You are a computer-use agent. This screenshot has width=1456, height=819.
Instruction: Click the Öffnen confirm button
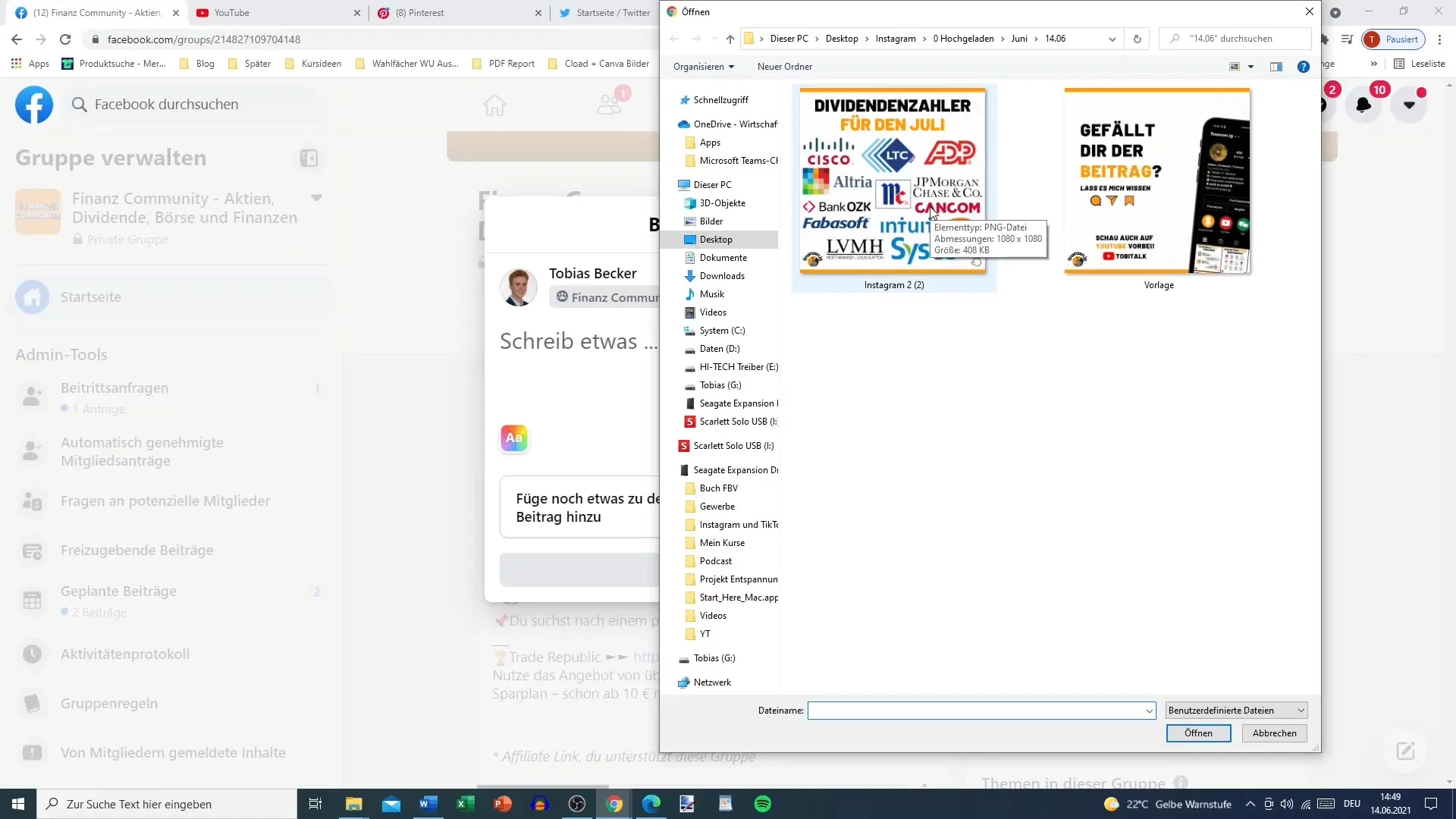coord(1198,733)
